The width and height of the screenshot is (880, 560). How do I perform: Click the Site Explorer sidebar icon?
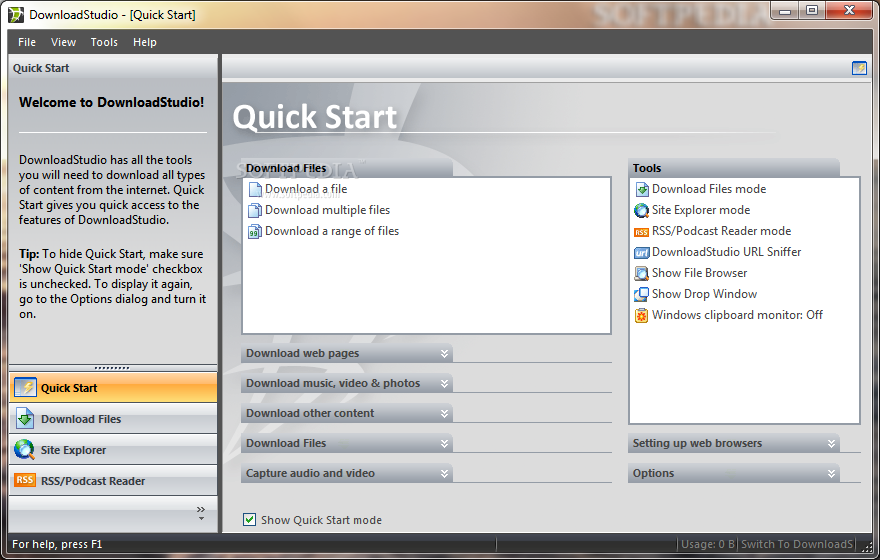pos(25,450)
